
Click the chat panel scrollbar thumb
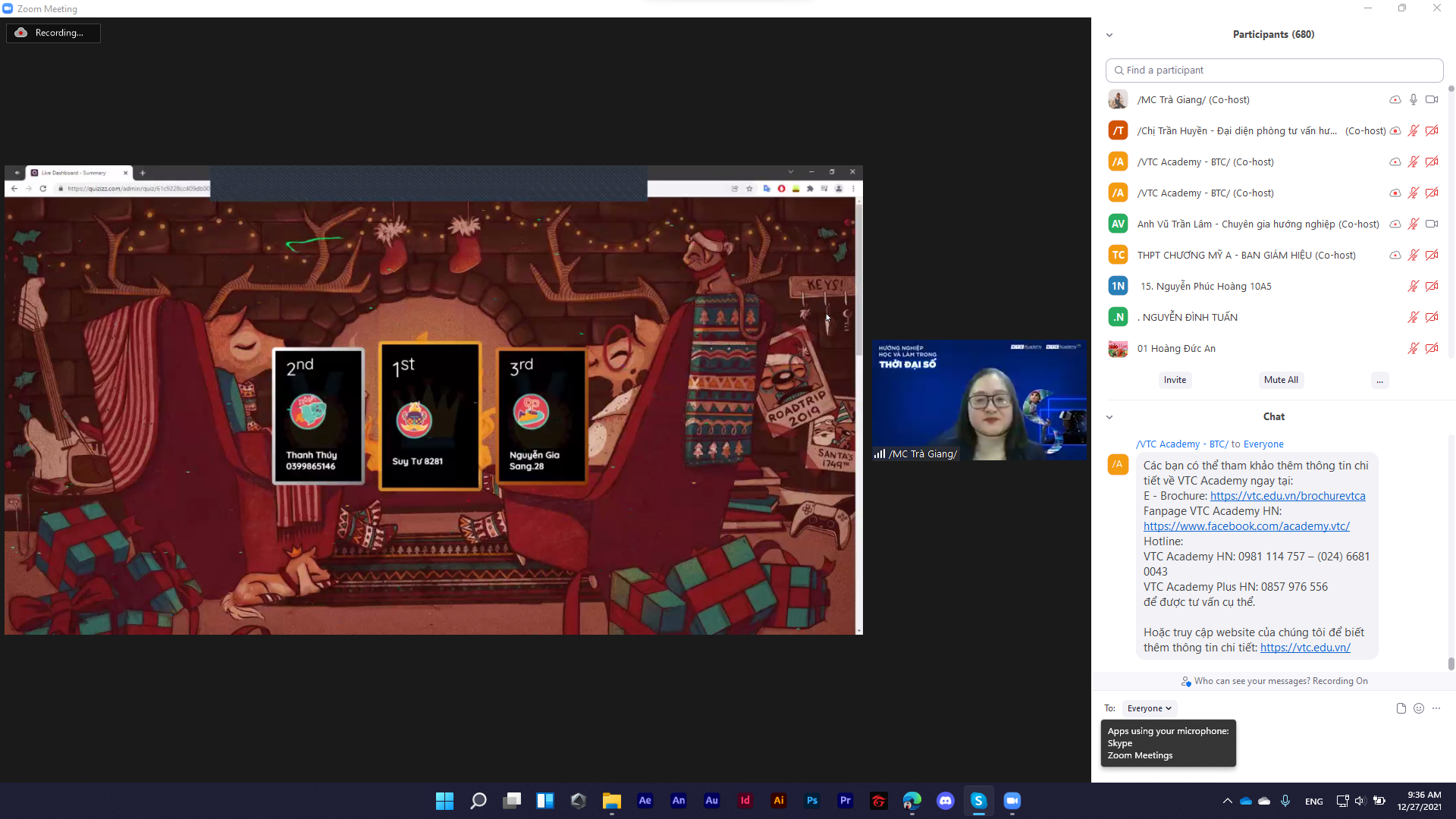click(1451, 664)
